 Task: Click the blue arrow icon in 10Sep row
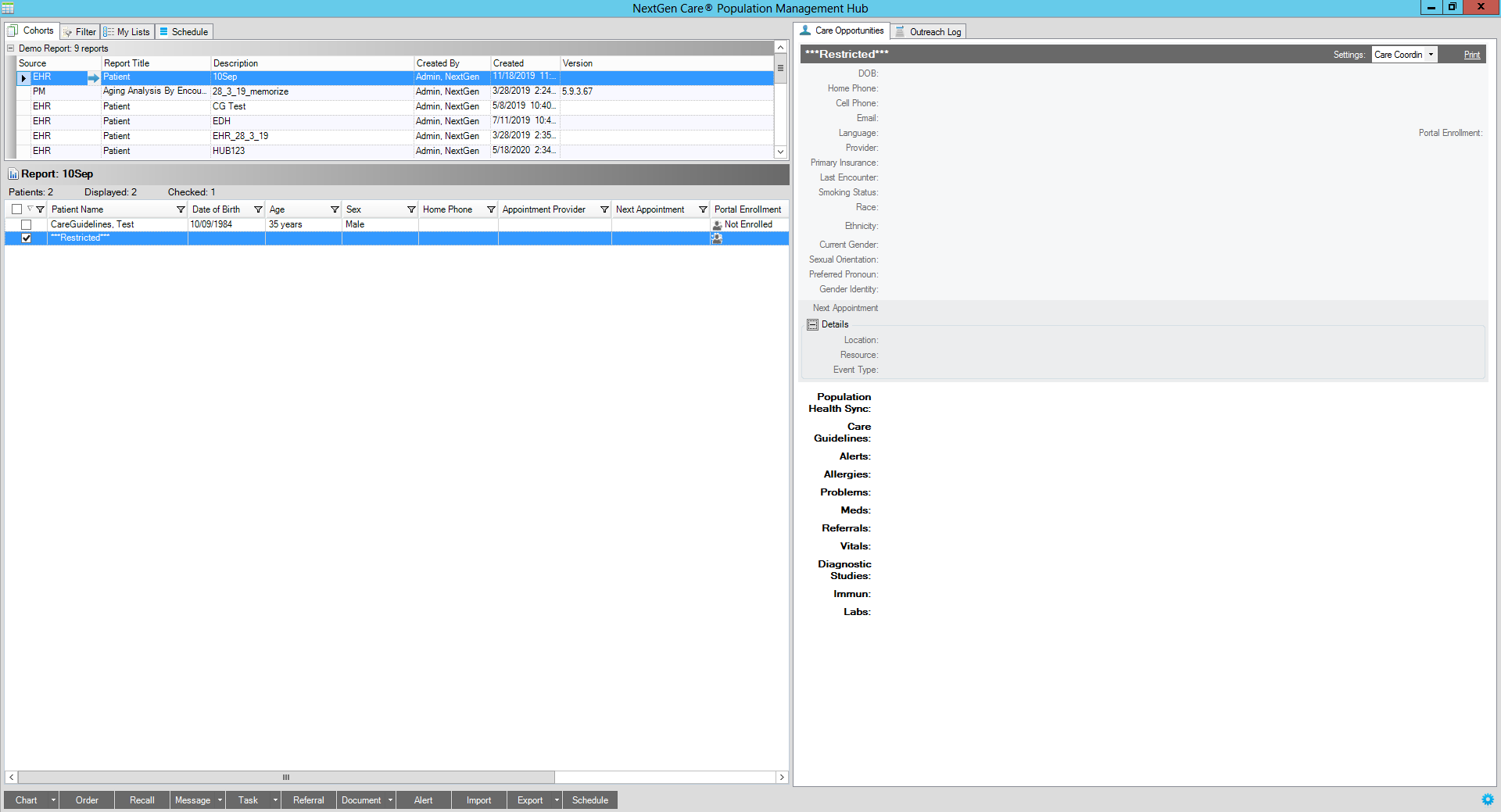93,77
